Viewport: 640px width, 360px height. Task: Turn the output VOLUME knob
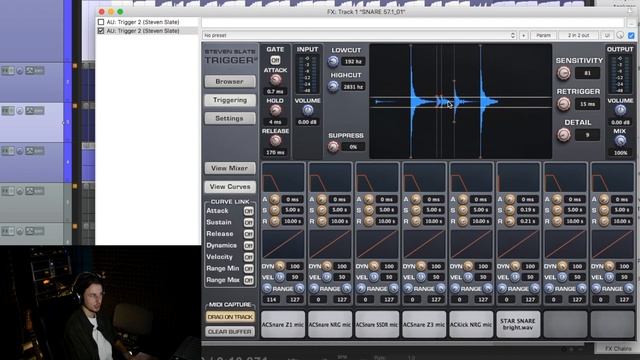coord(620,110)
